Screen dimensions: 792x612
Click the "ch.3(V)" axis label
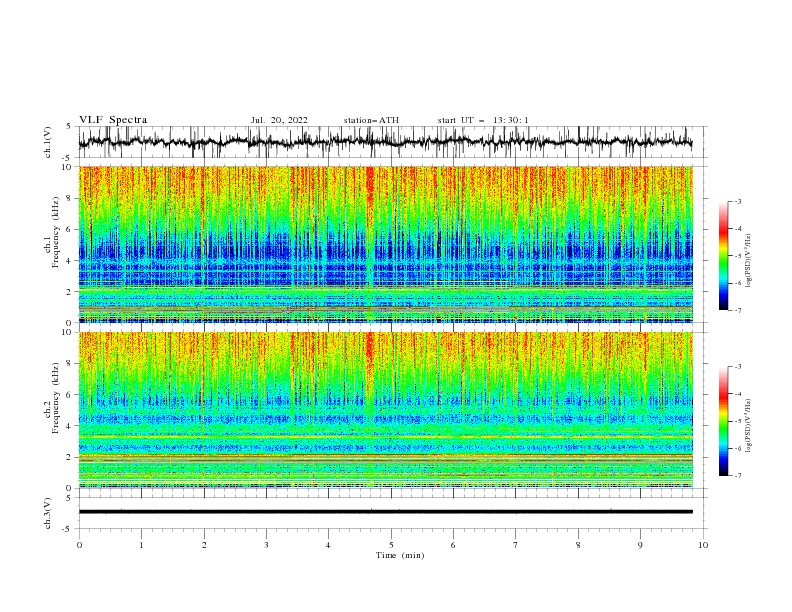tap(48, 513)
